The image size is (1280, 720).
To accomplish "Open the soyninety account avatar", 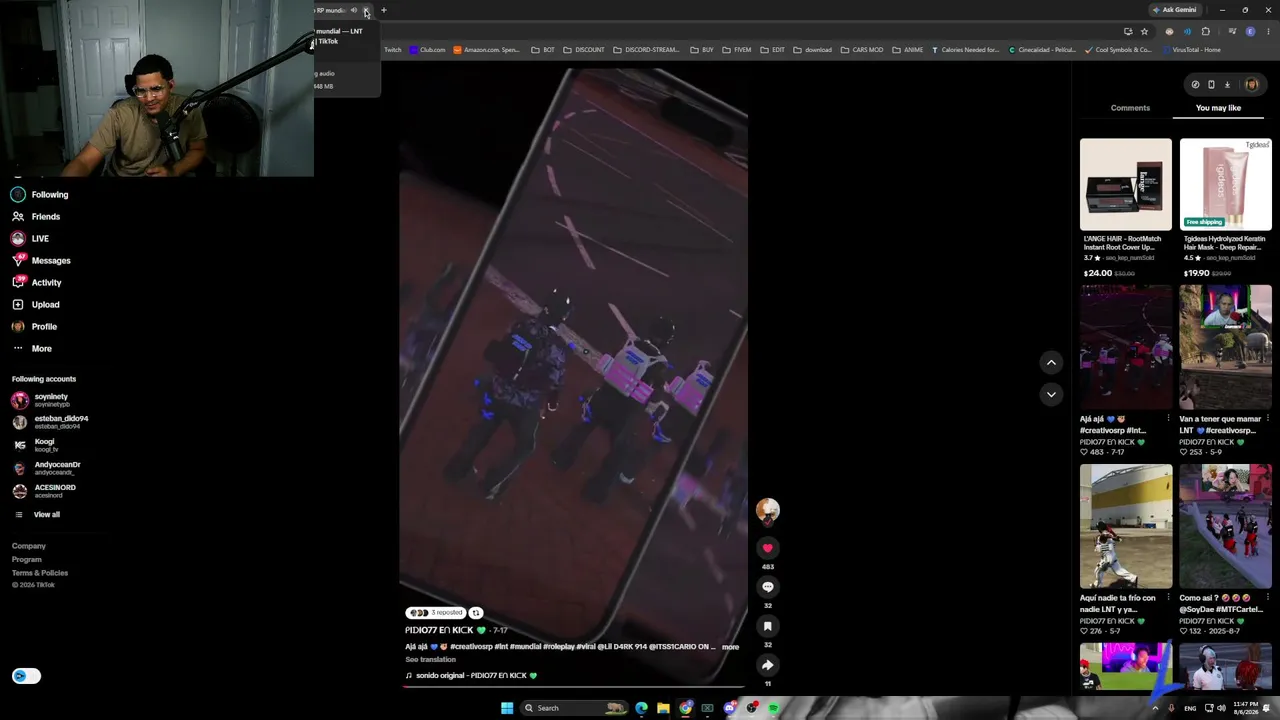I will tap(20, 400).
